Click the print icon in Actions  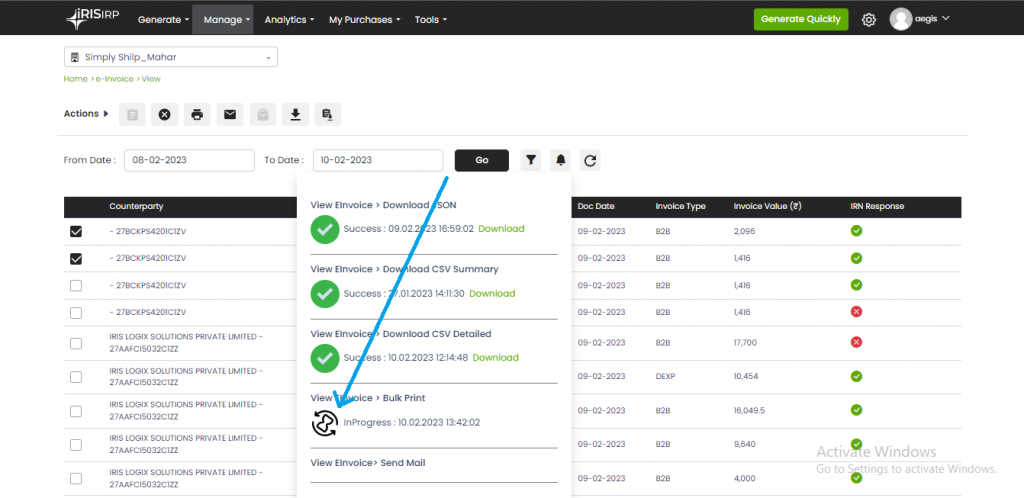coord(197,115)
